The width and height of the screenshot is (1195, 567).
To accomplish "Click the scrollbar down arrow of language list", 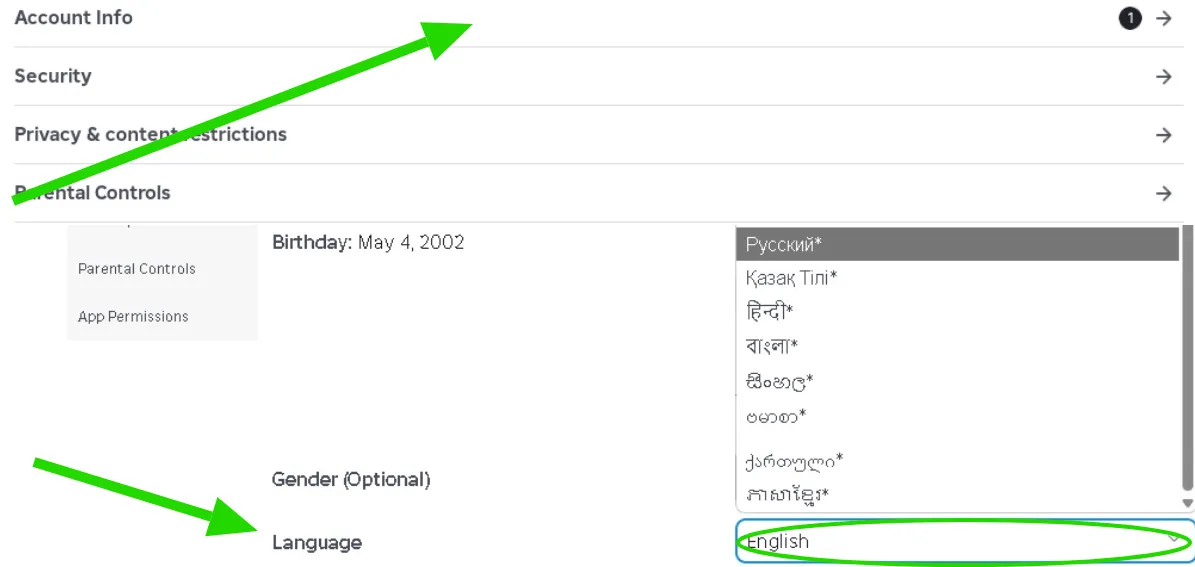I will click(x=1187, y=503).
